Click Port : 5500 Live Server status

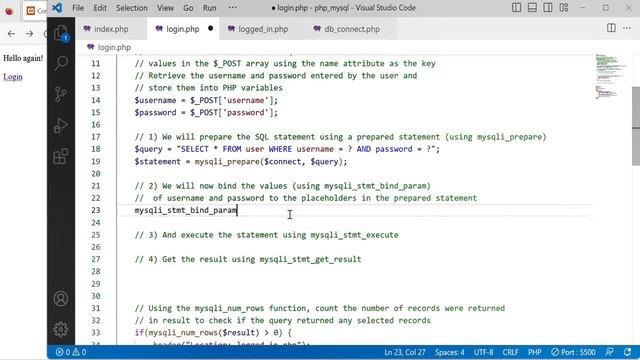(573, 352)
